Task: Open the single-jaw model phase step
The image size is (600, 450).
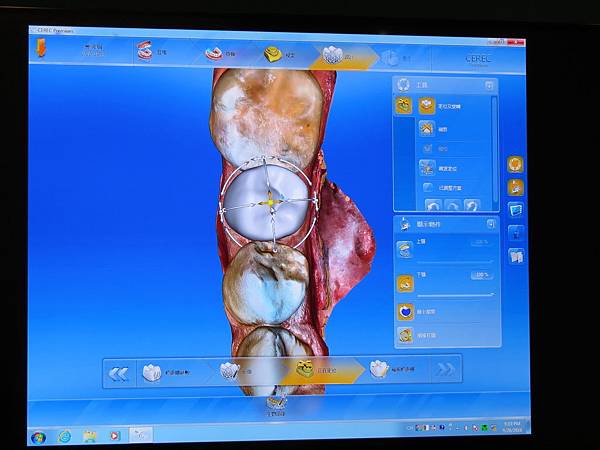Action: (220, 54)
